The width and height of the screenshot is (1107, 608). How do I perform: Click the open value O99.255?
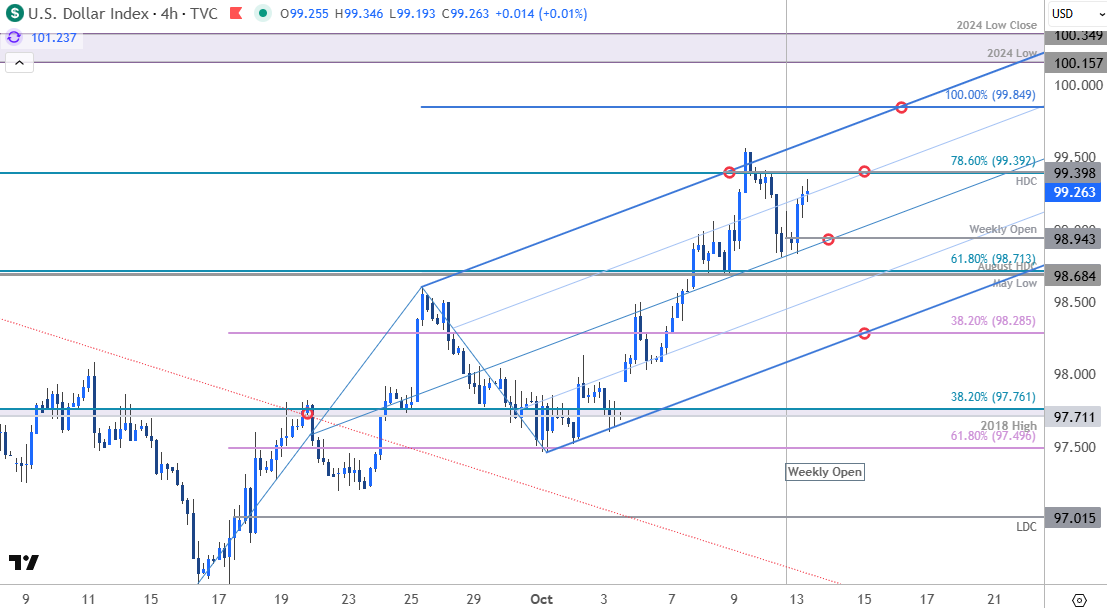pos(304,13)
